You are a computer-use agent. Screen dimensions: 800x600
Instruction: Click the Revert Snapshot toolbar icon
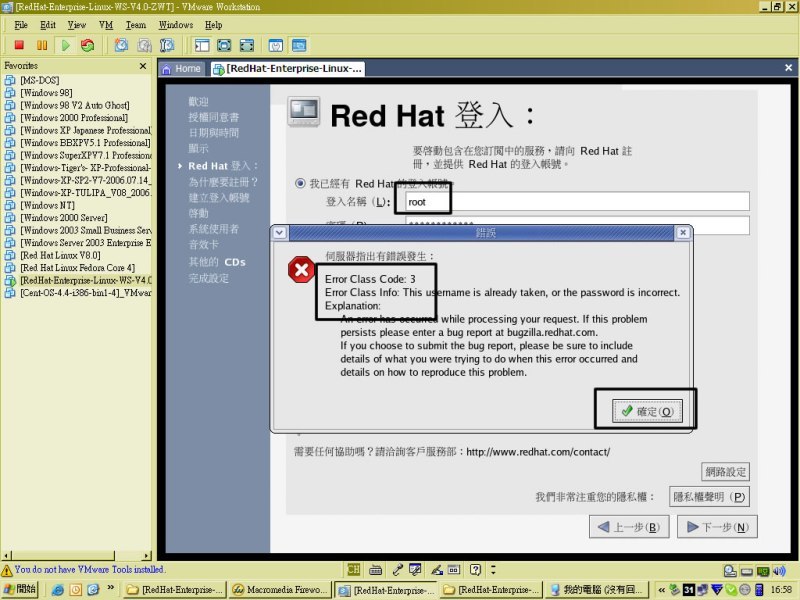click(144, 45)
